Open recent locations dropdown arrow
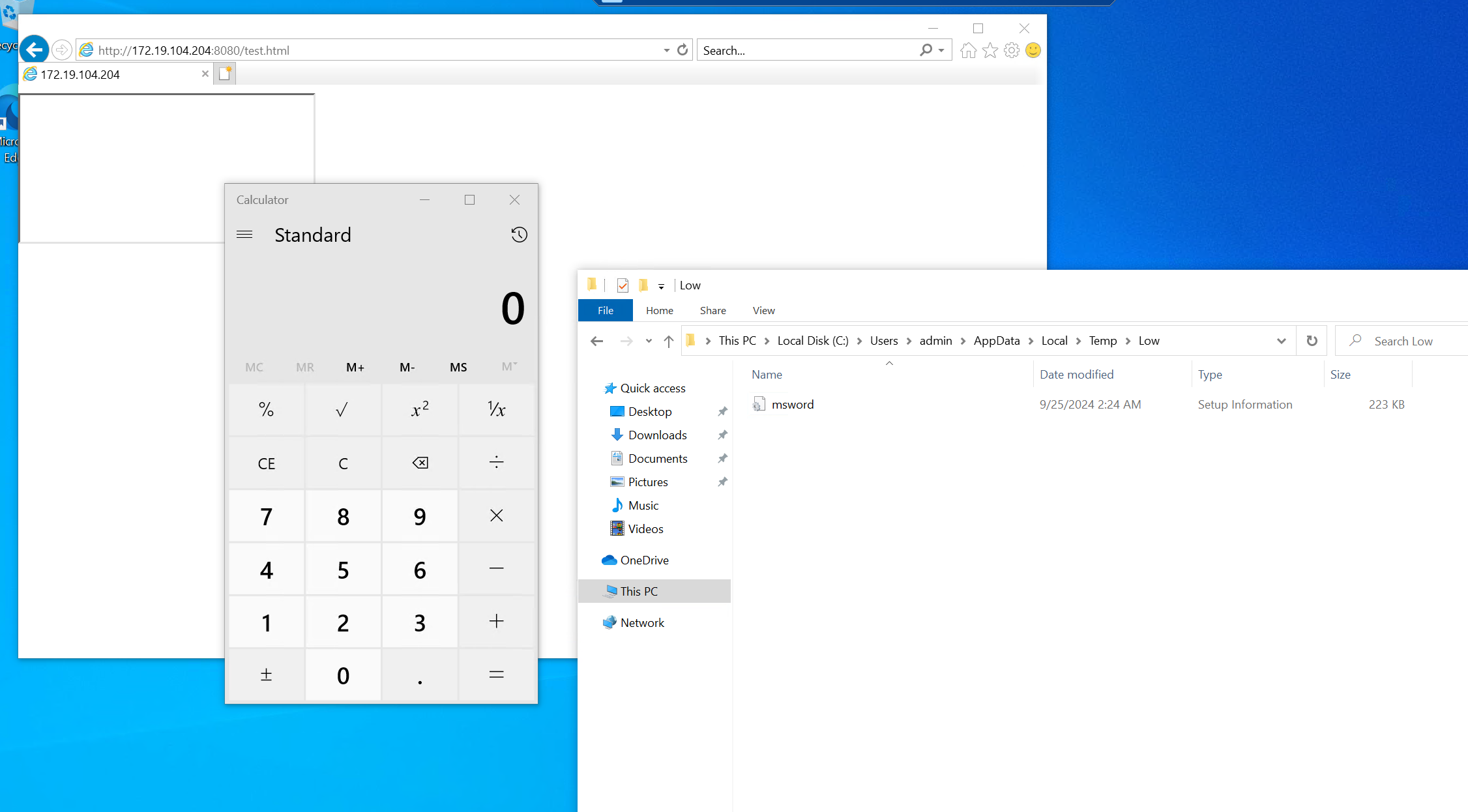Image resolution: width=1468 pixels, height=812 pixels. 648,341
